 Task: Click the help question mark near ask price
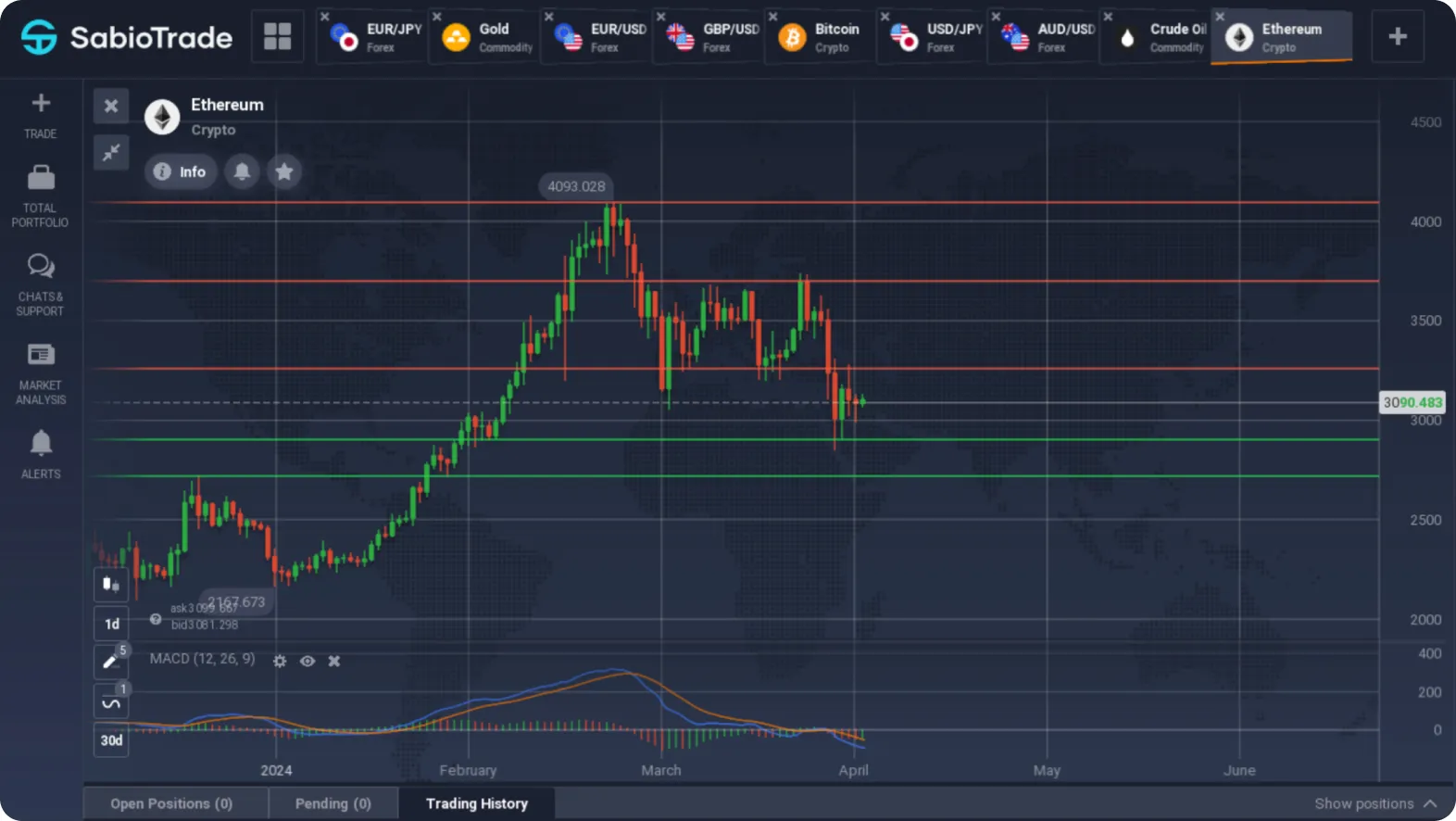coord(156,618)
